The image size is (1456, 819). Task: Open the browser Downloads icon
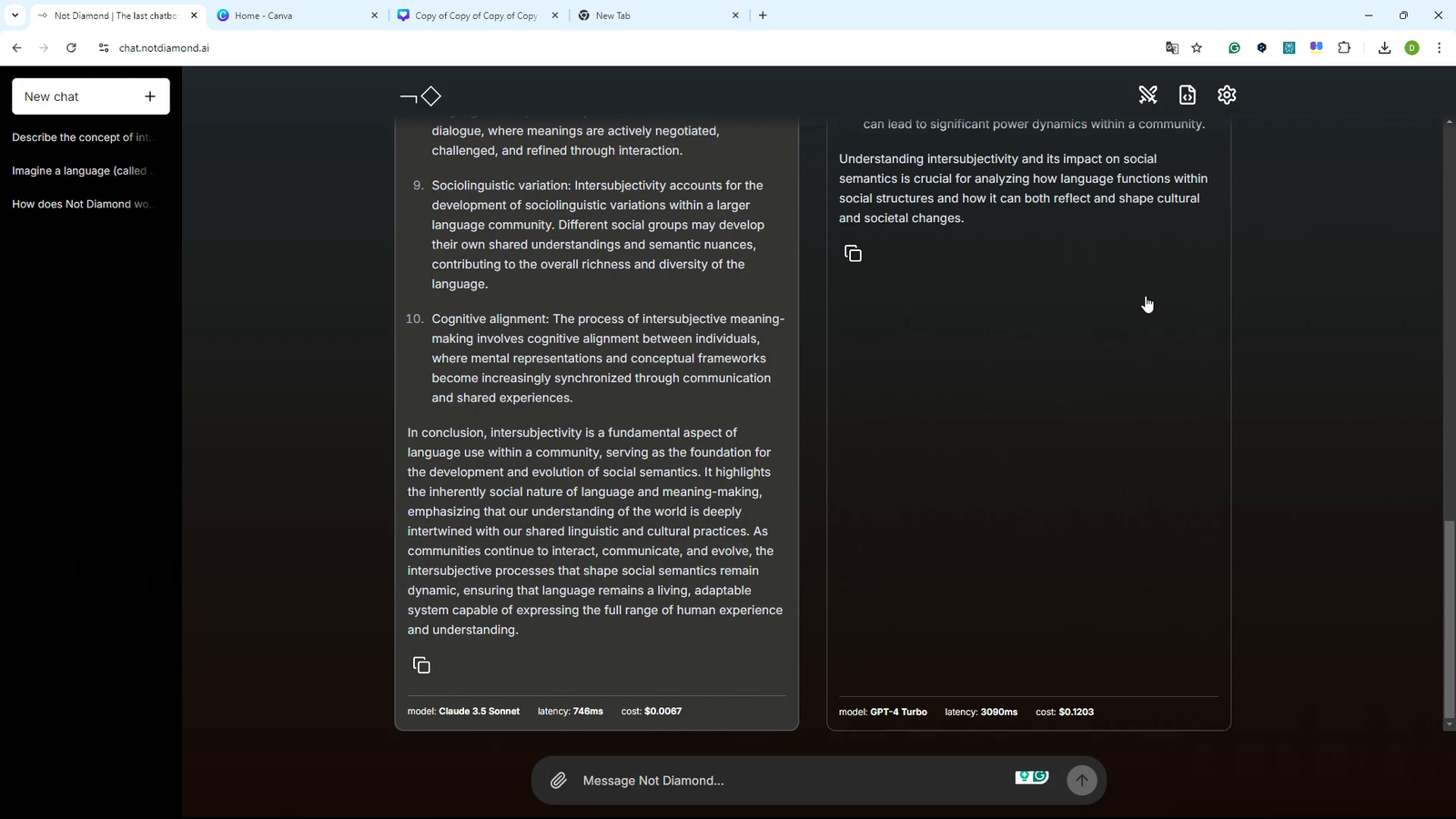tap(1384, 47)
